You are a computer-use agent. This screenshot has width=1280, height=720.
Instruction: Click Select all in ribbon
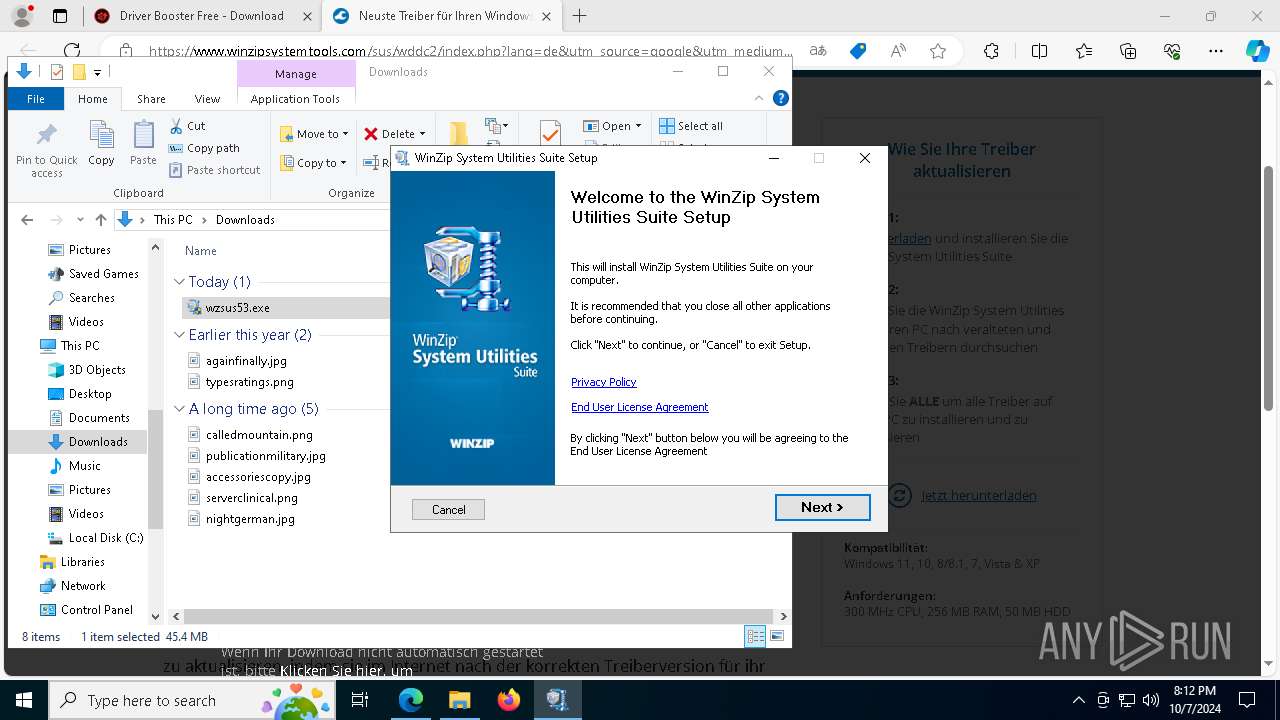[x=691, y=126]
